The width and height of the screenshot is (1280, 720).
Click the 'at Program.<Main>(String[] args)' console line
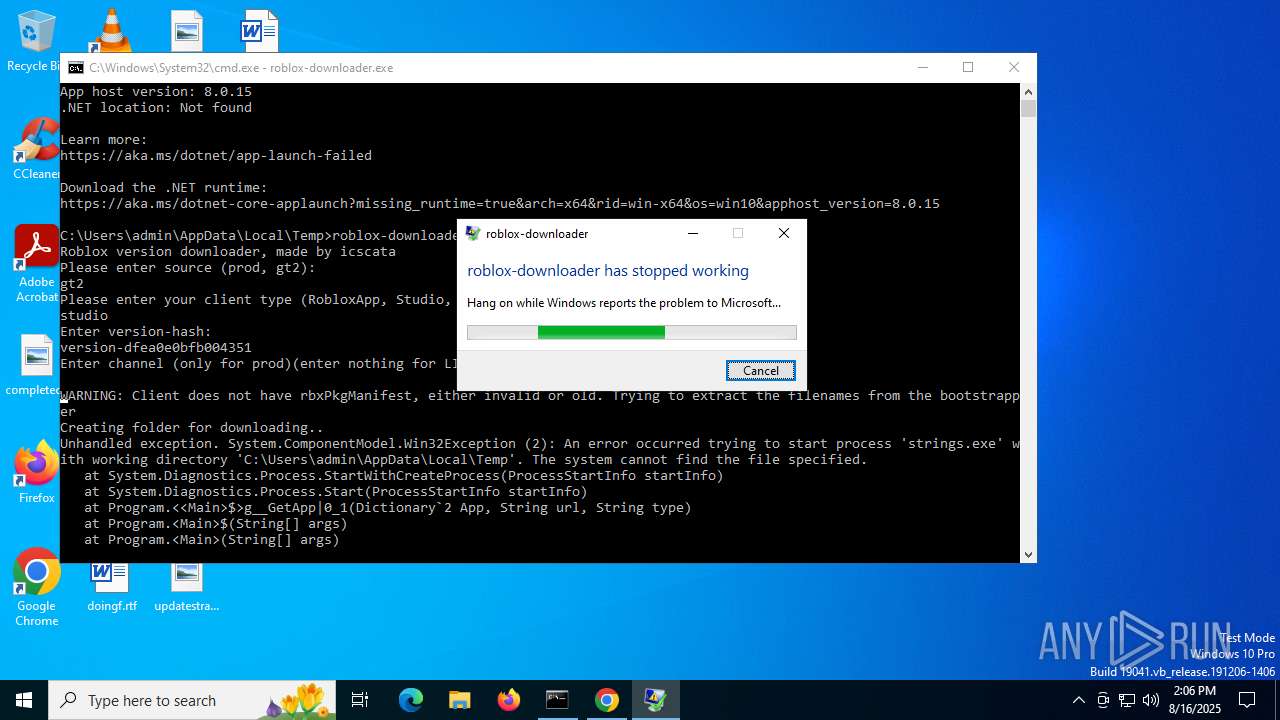pyautogui.click(x=212, y=539)
